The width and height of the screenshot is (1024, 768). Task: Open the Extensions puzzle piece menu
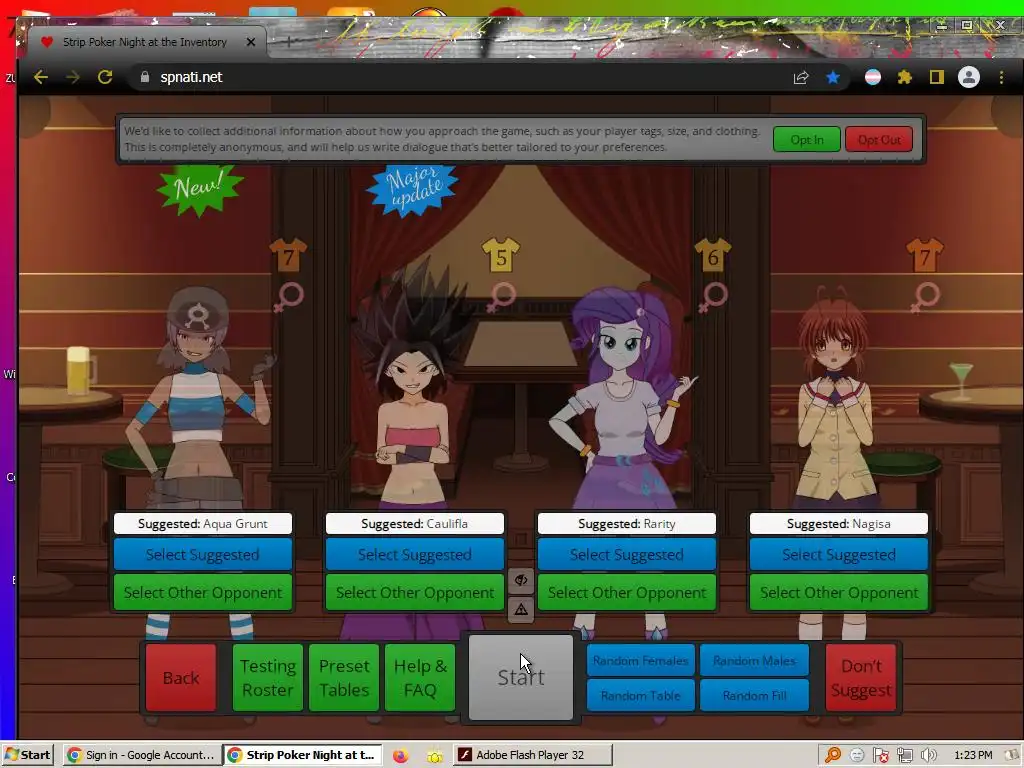[x=904, y=78]
